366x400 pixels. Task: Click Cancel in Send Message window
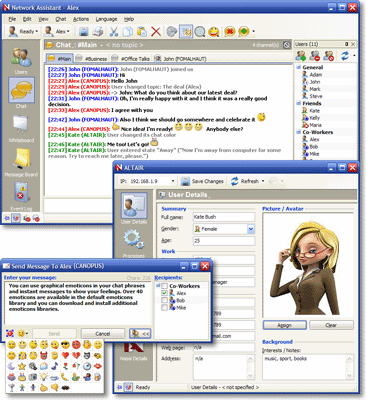103,333
